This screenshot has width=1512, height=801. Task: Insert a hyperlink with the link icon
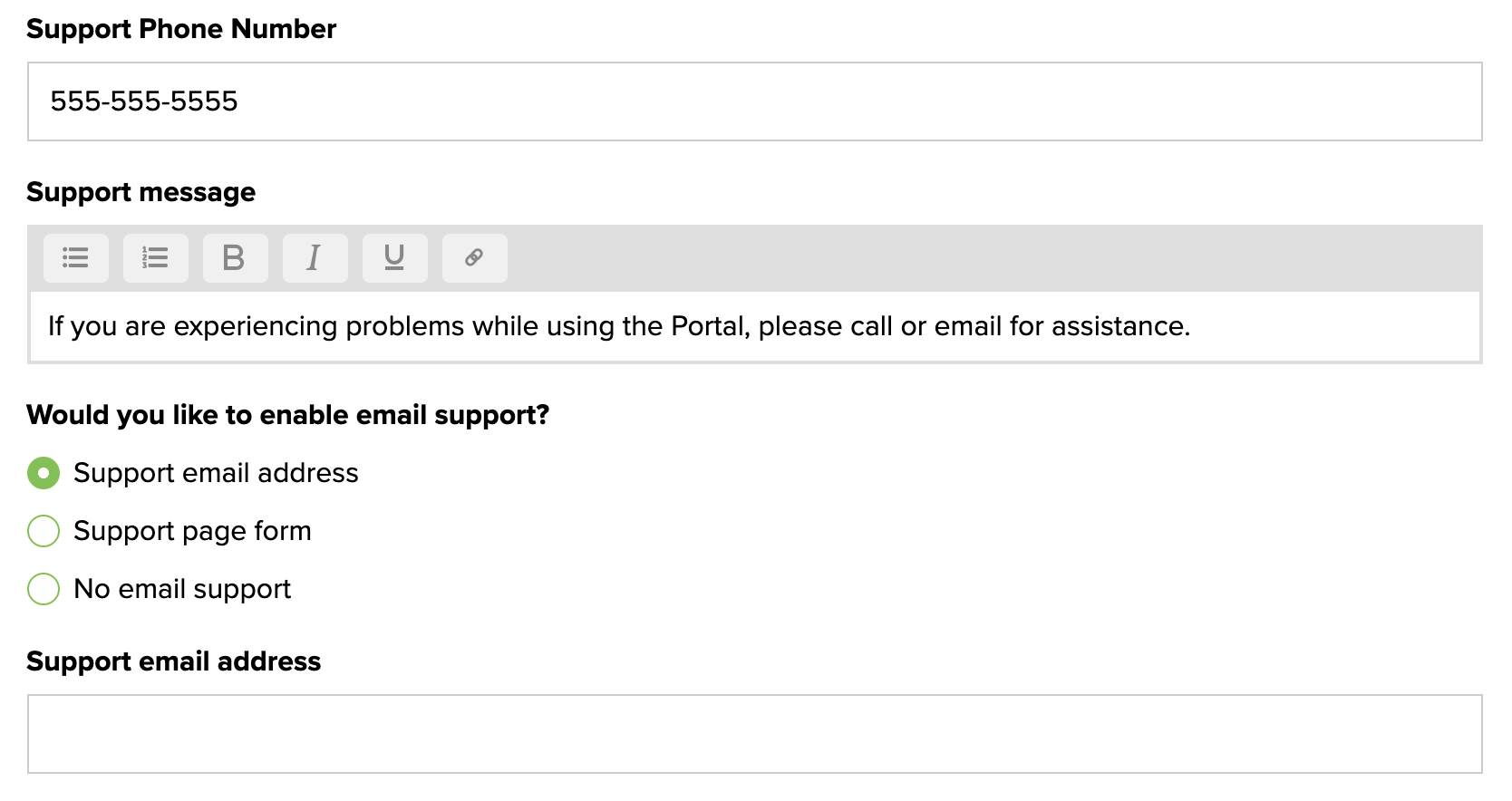(x=474, y=258)
